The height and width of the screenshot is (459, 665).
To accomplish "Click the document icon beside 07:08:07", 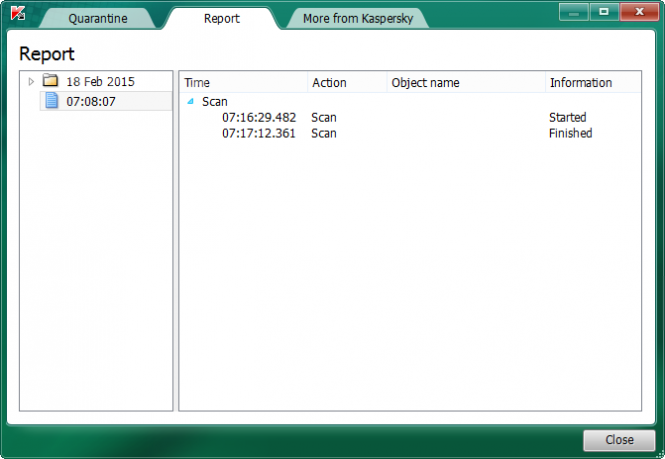I will coord(51,101).
